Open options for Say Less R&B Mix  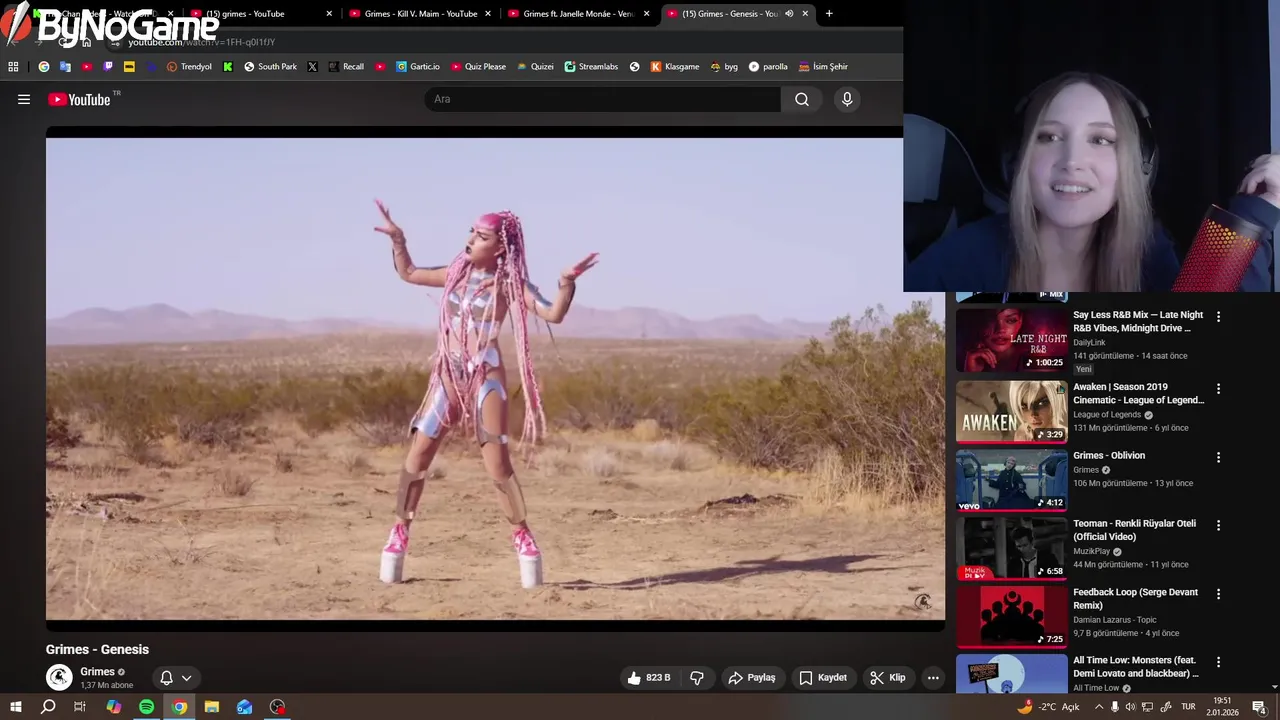1218,316
